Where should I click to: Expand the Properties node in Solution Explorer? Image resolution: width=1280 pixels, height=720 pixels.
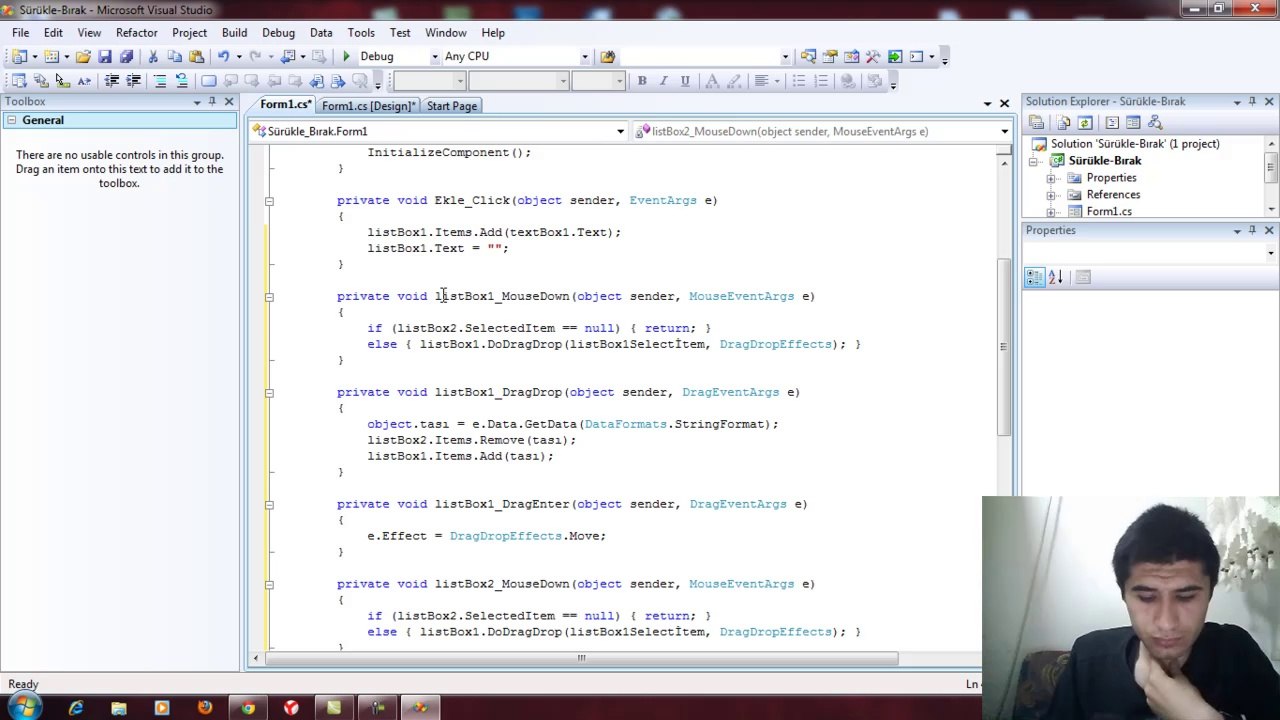pos(1051,178)
